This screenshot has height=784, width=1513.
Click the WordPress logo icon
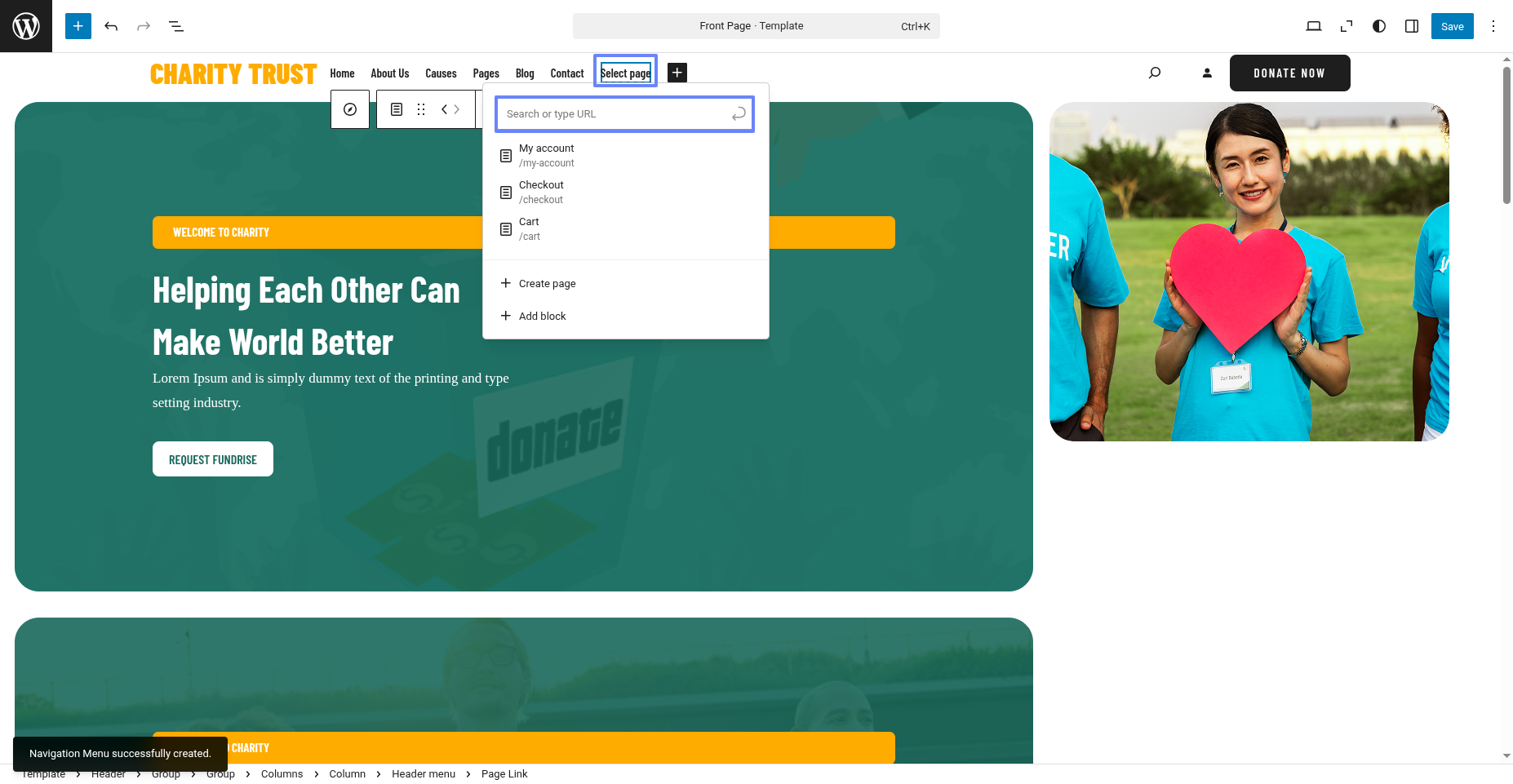(26, 26)
